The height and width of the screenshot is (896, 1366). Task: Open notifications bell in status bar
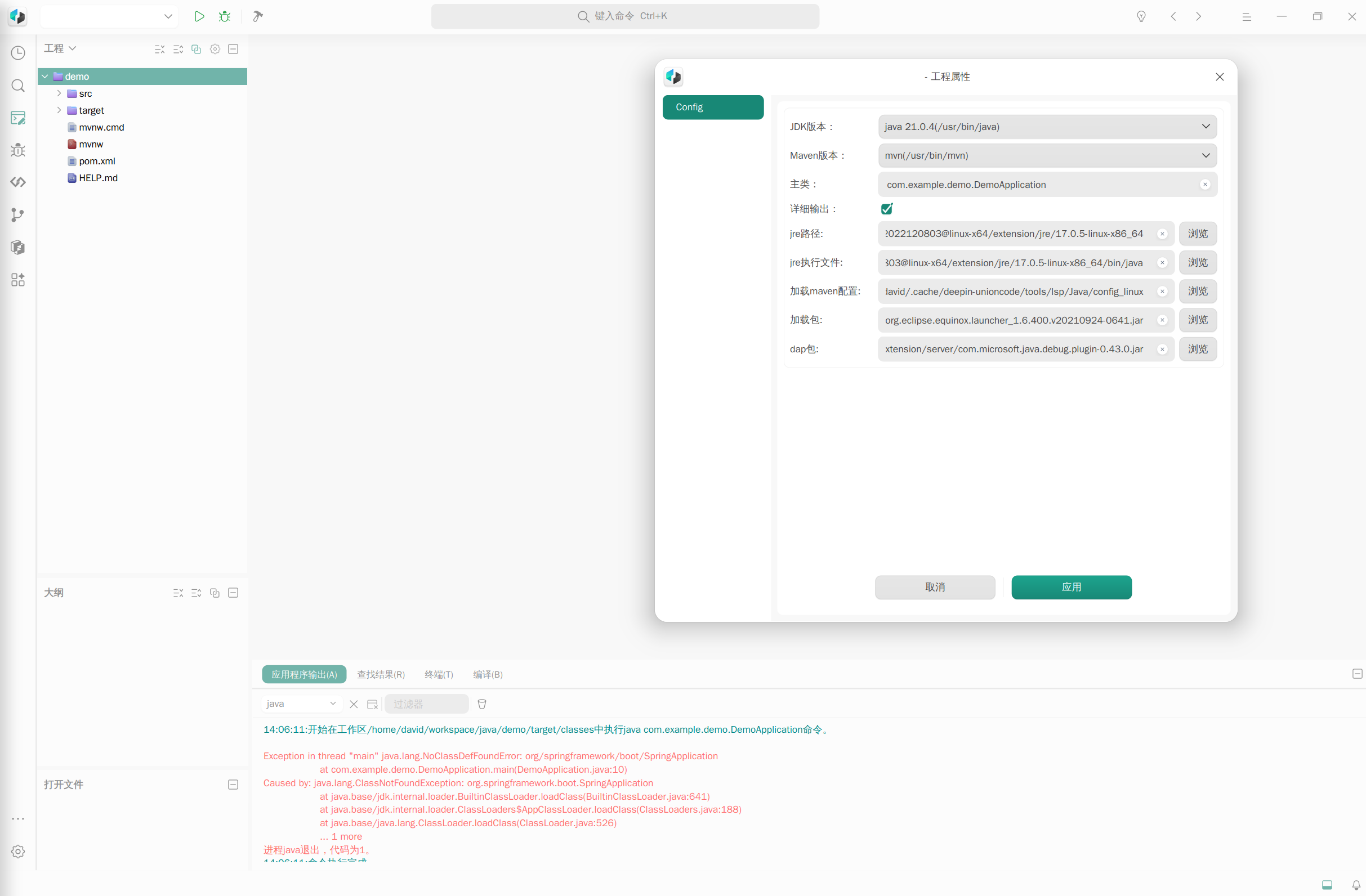tap(1356, 885)
